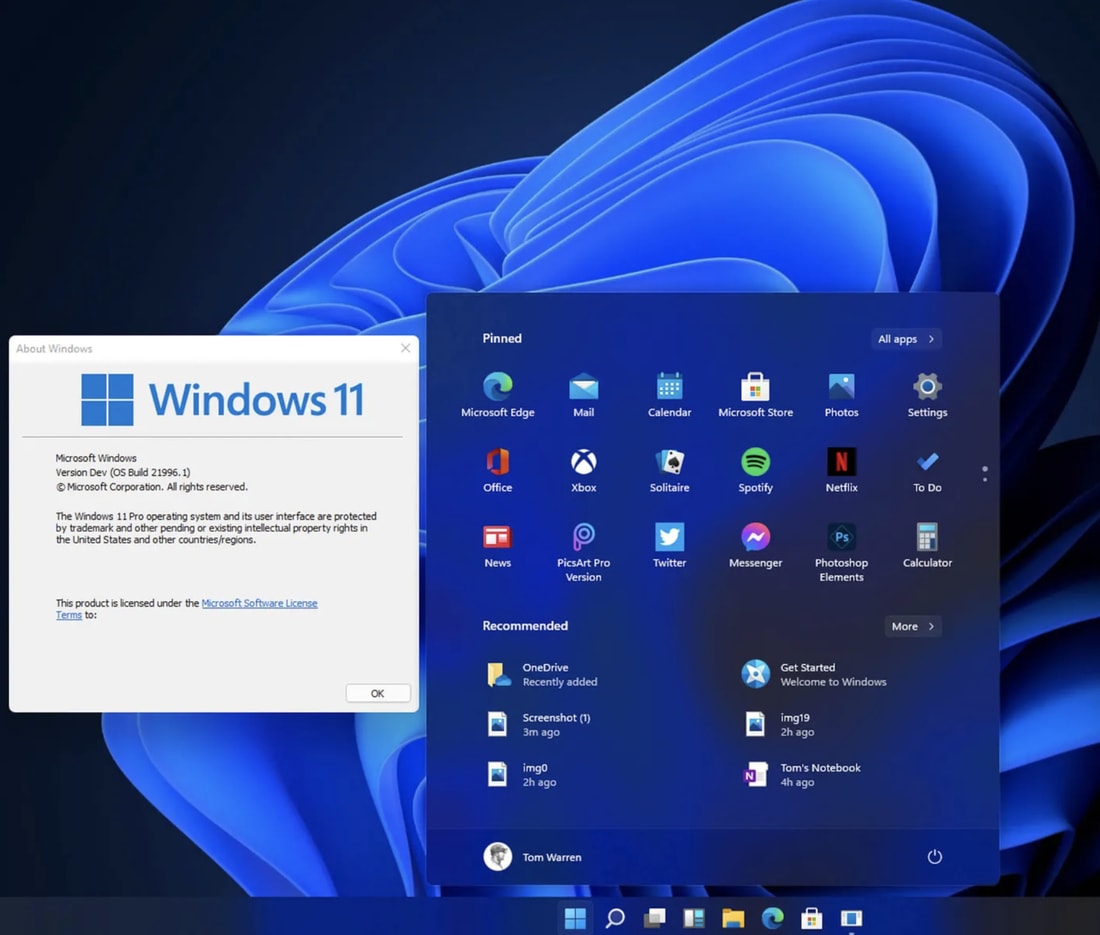Go to next pinned page dots
The width and height of the screenshot is (1100, 935).
pos(984,473)
